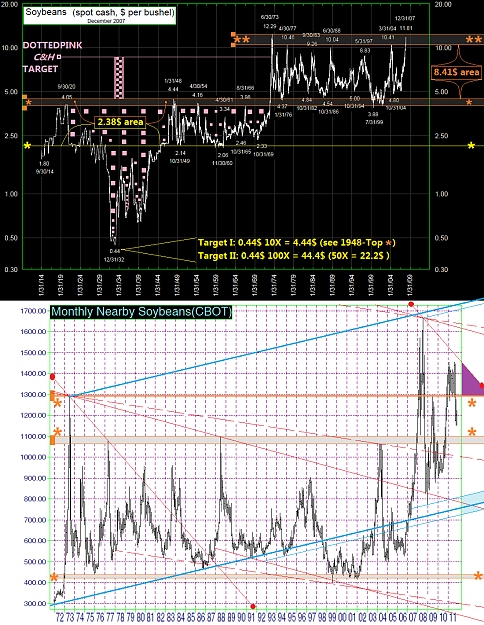Click orange asterisk beside the 1300.00 line
Viewport: 484px width, 625px height.
click(57, 403)
